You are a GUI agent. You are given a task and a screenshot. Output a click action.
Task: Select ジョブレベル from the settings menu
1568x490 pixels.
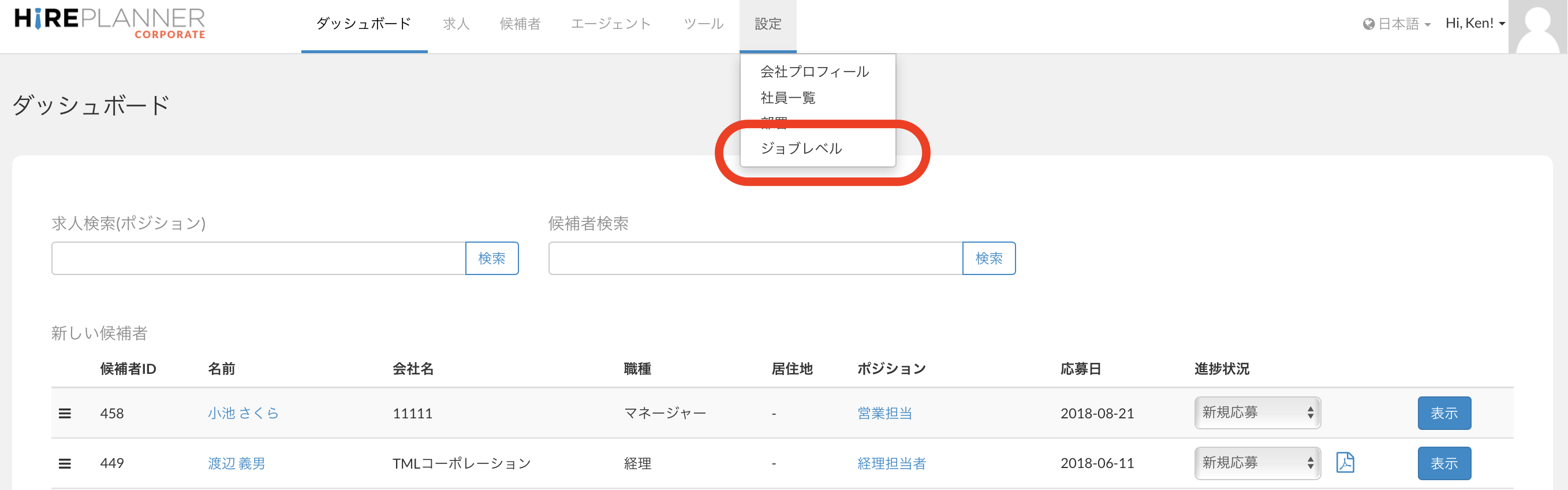click(x=801, y=148)
